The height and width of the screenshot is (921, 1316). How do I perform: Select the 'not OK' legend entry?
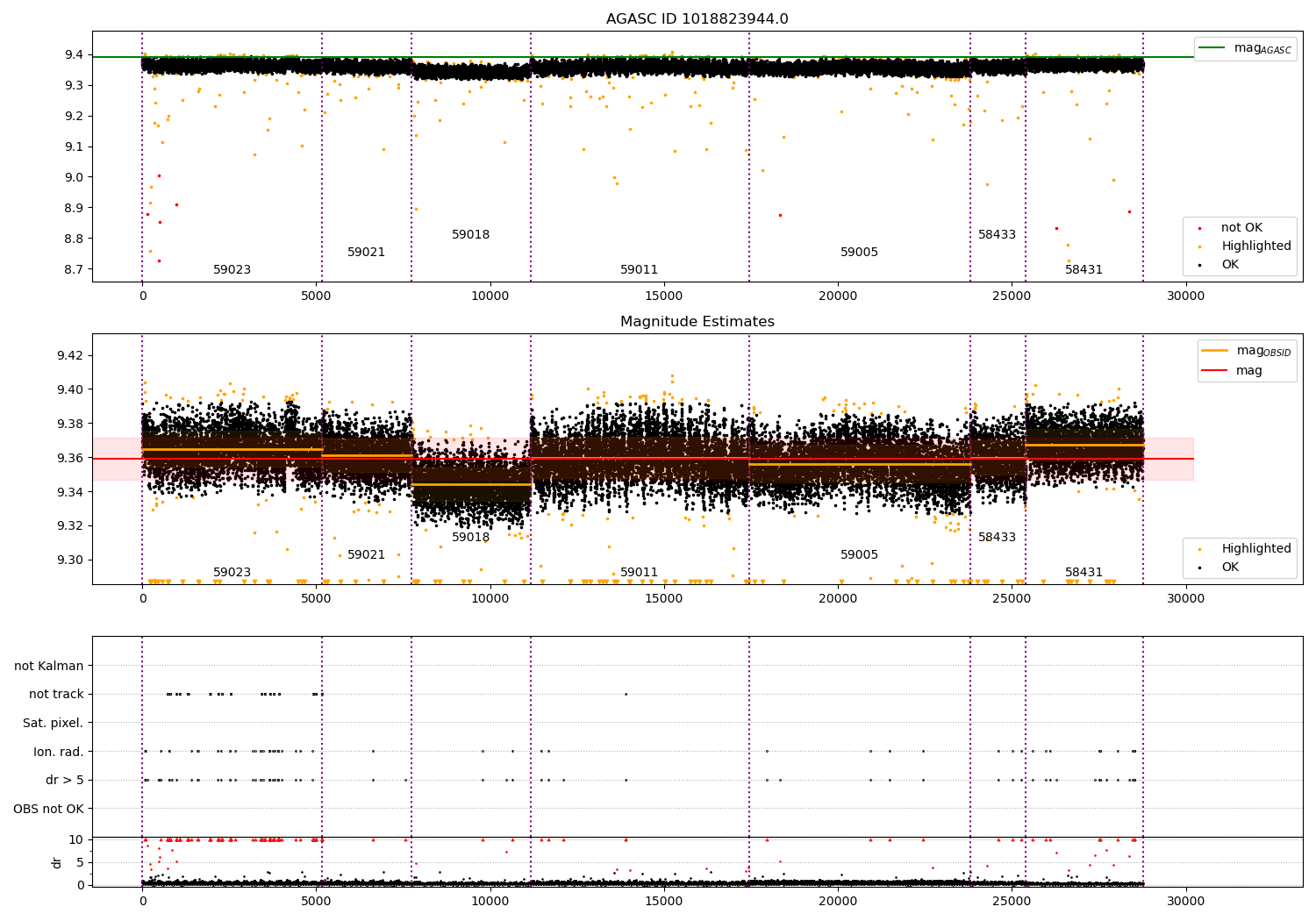tap(1241, 228)
